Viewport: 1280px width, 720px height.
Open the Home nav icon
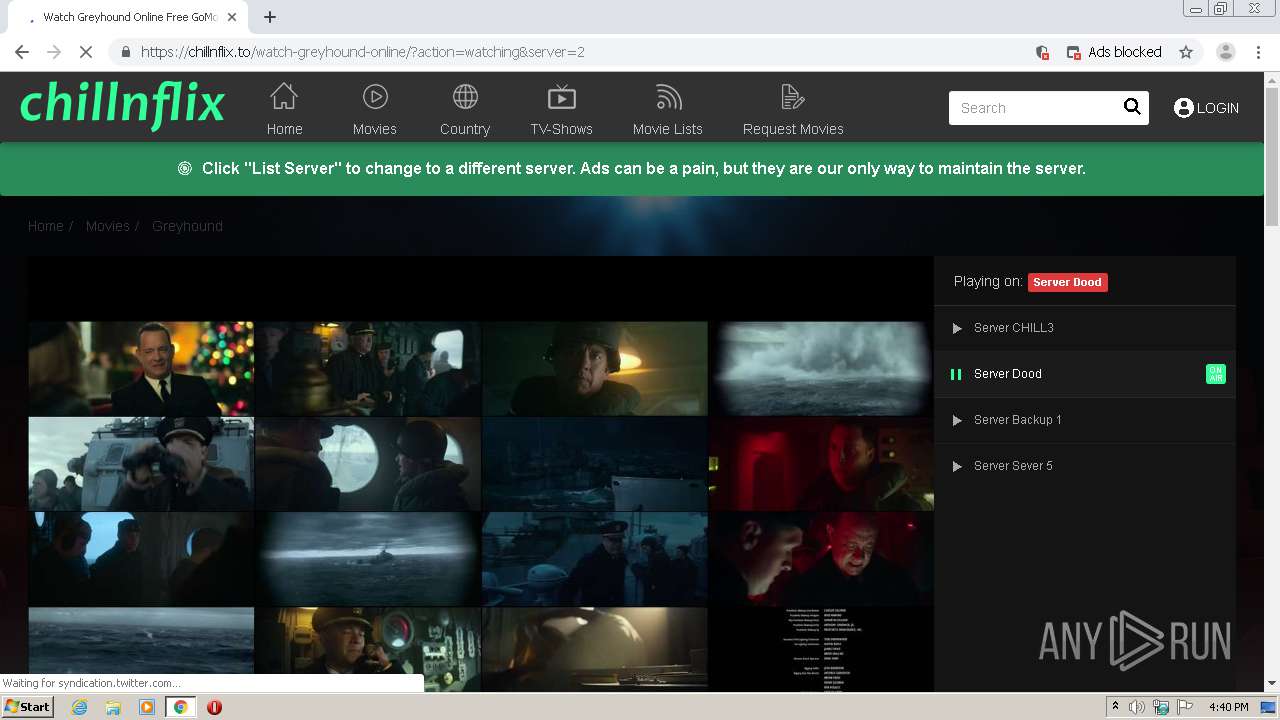tap(284, 97)
